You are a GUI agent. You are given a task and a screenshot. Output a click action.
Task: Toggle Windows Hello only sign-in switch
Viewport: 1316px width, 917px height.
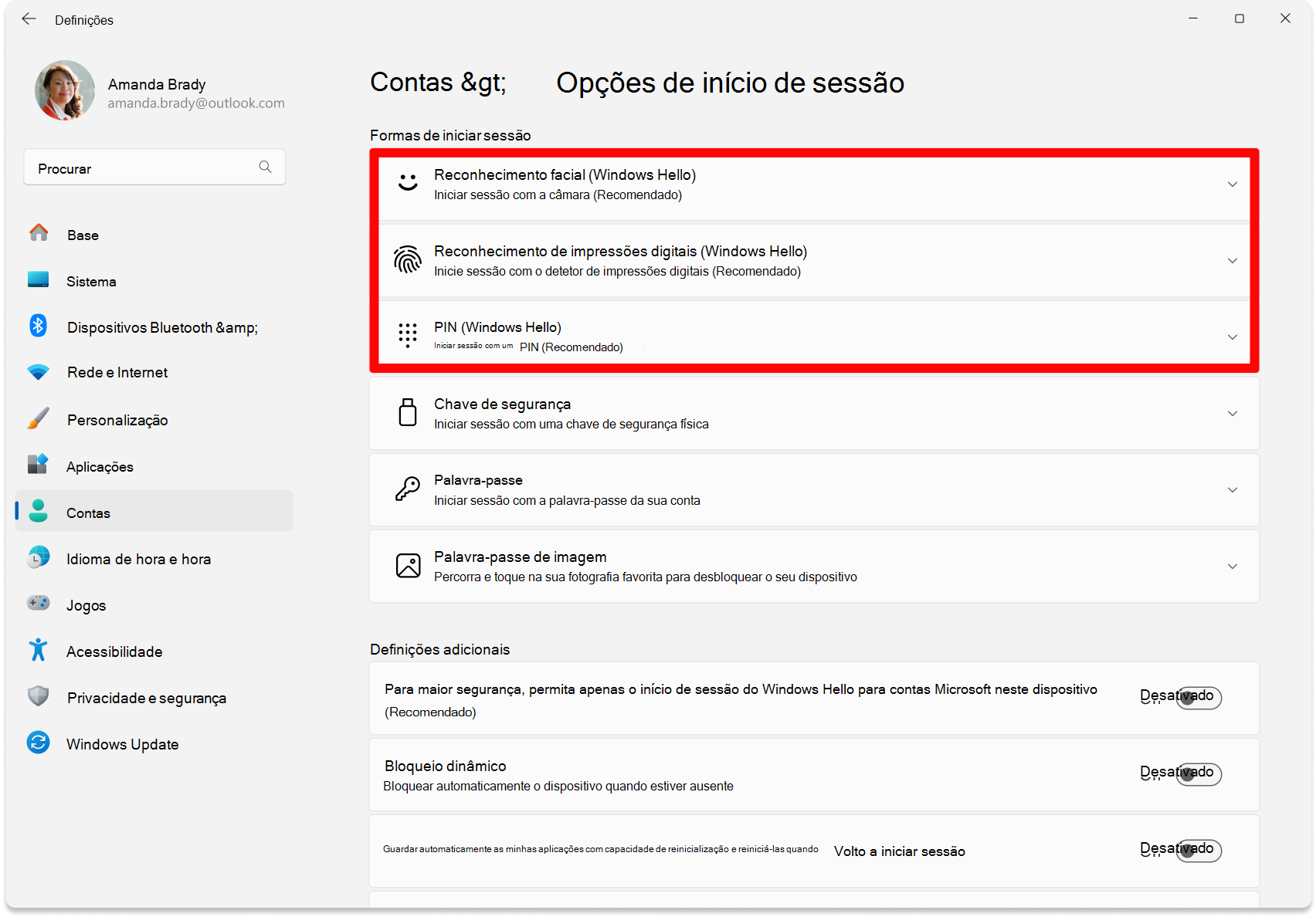tap(1199, 698)
